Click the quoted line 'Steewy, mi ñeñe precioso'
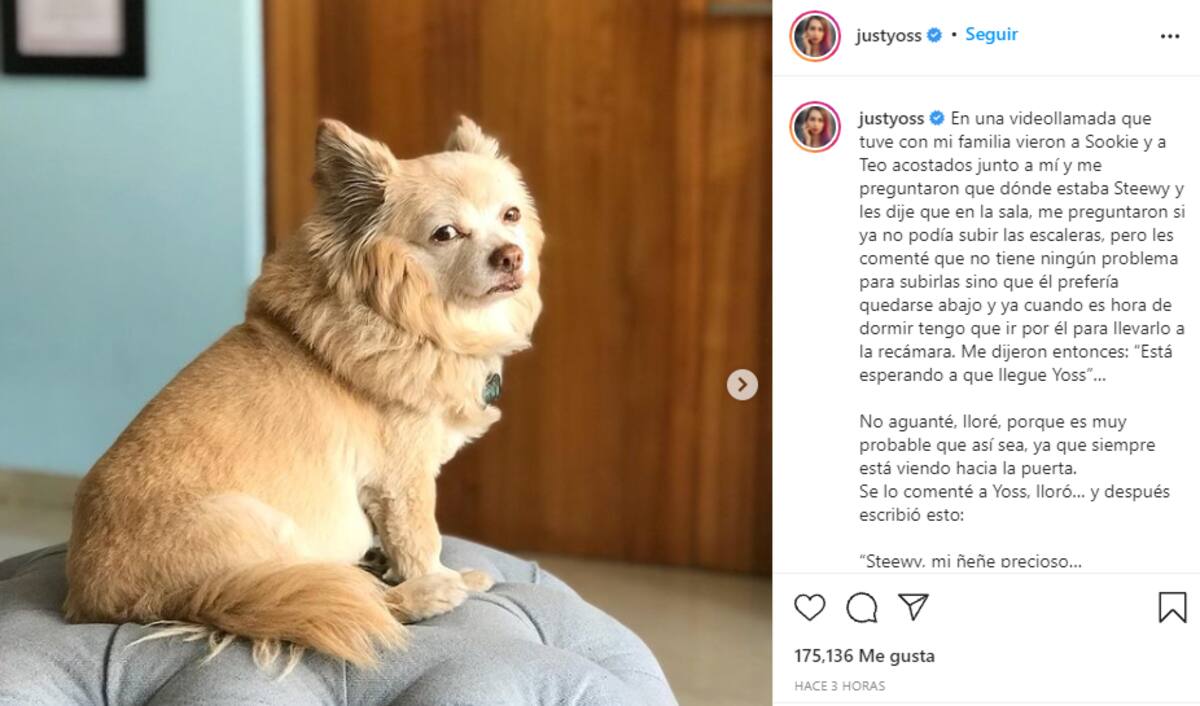Screen dimensions: 1200x706 [970, 561]
